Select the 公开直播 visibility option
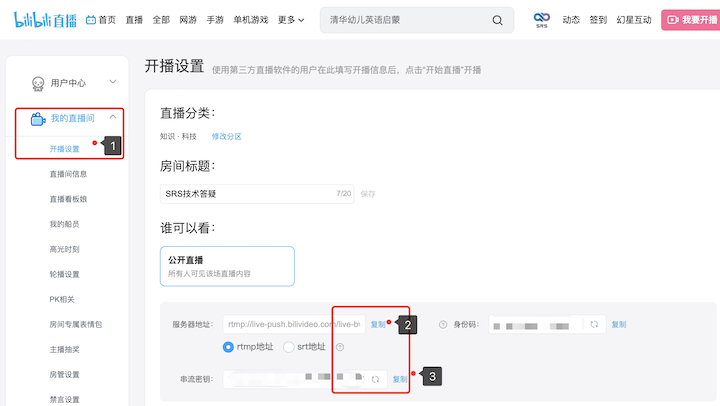The width and height of the screenshot is (720, 406). (x=228, y=266)
